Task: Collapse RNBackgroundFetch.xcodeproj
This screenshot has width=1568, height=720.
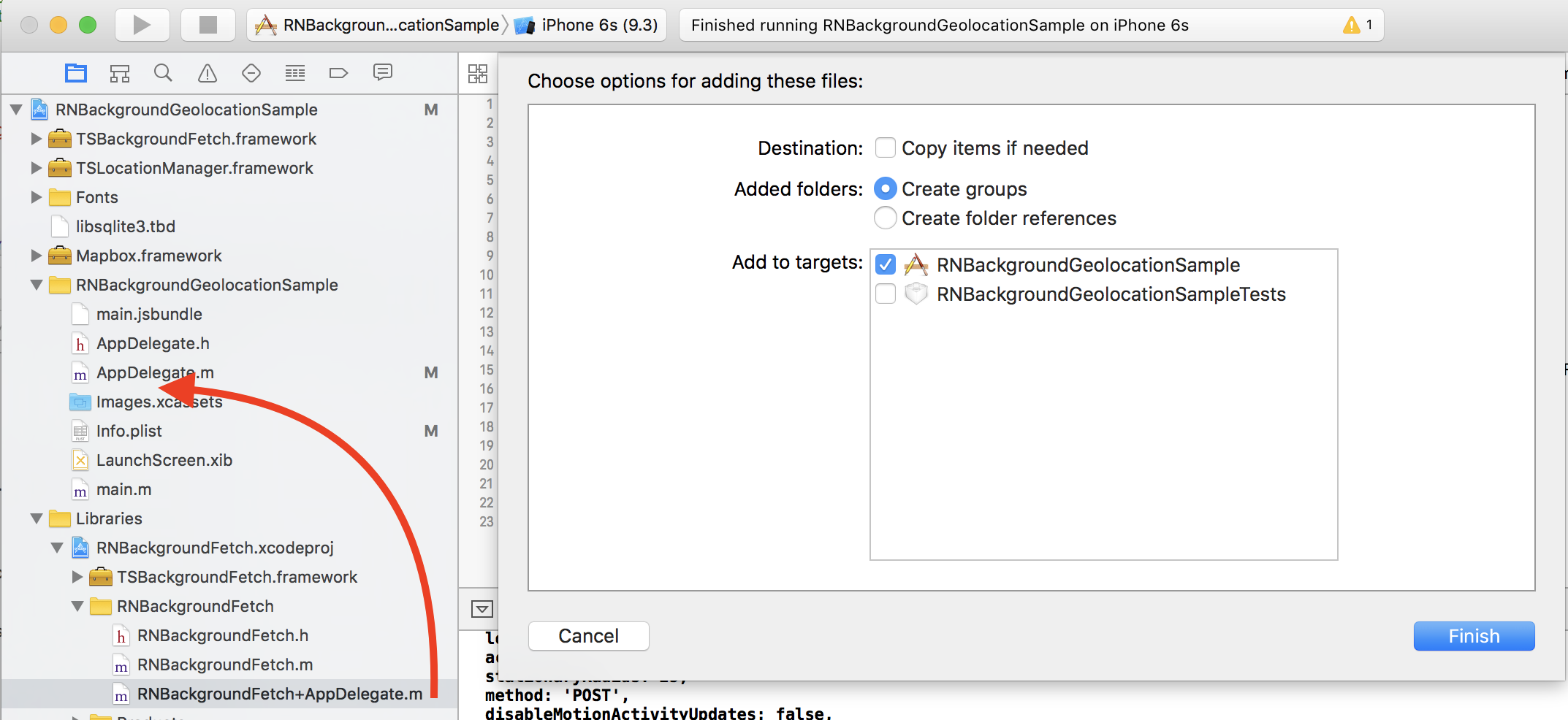Action: click(x=56, y=548)
